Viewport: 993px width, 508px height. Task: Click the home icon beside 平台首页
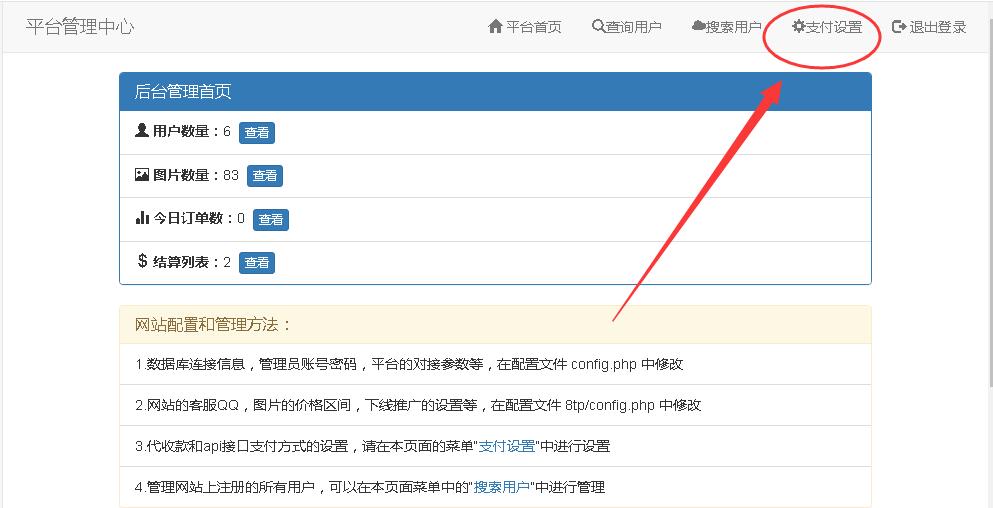pyautogui.click(x=495, y=27)
